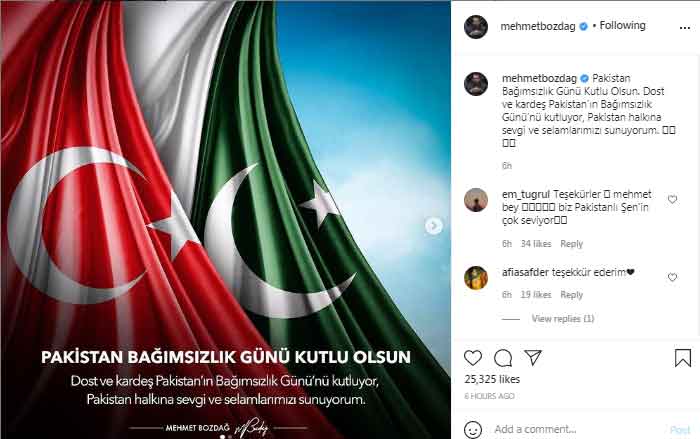Open mehmetbozdag username in header
The image size is (700, 439).
click(x=538, y=26)
